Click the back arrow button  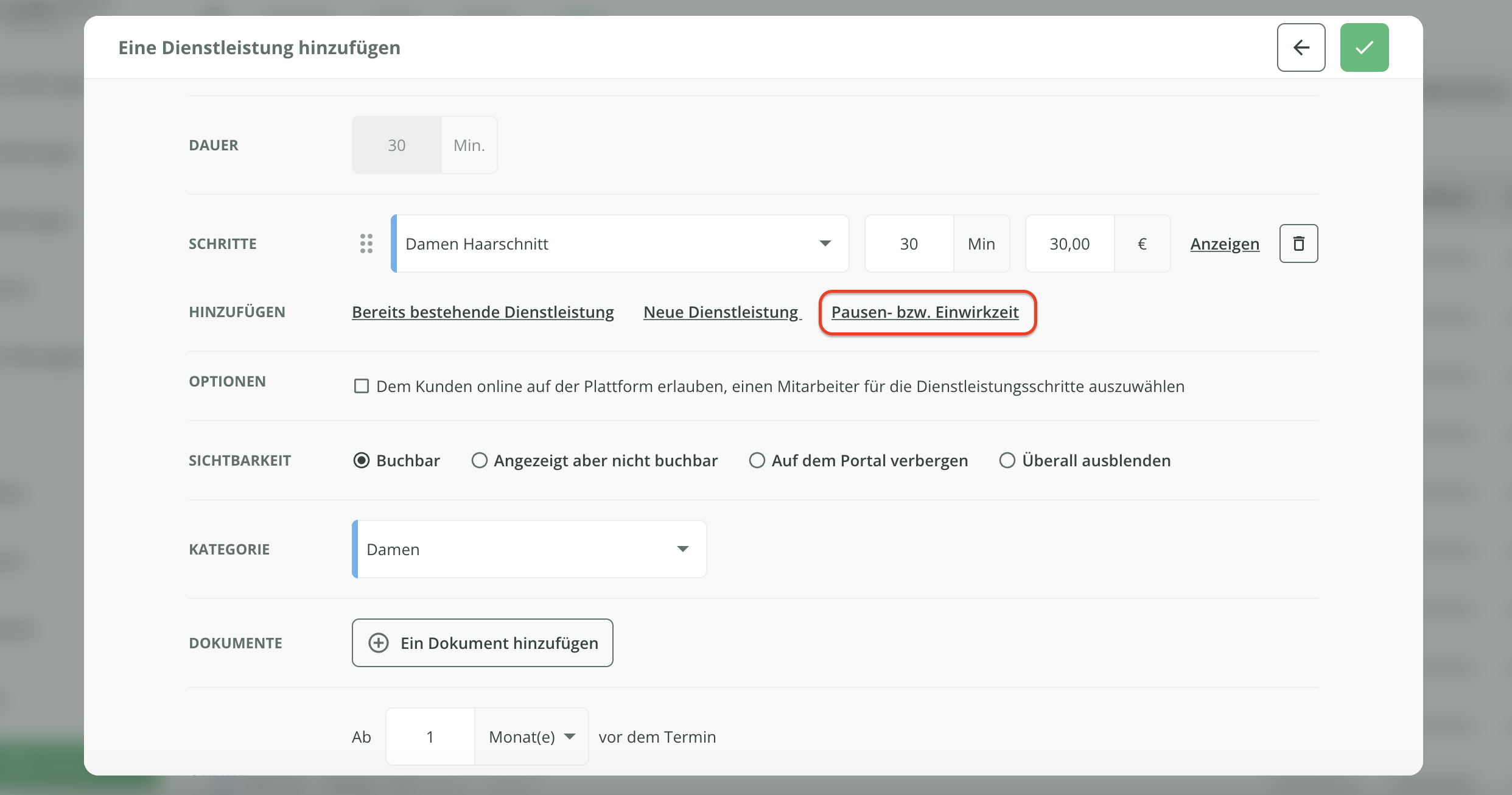pyautogui.click(x=1301, y=47)
